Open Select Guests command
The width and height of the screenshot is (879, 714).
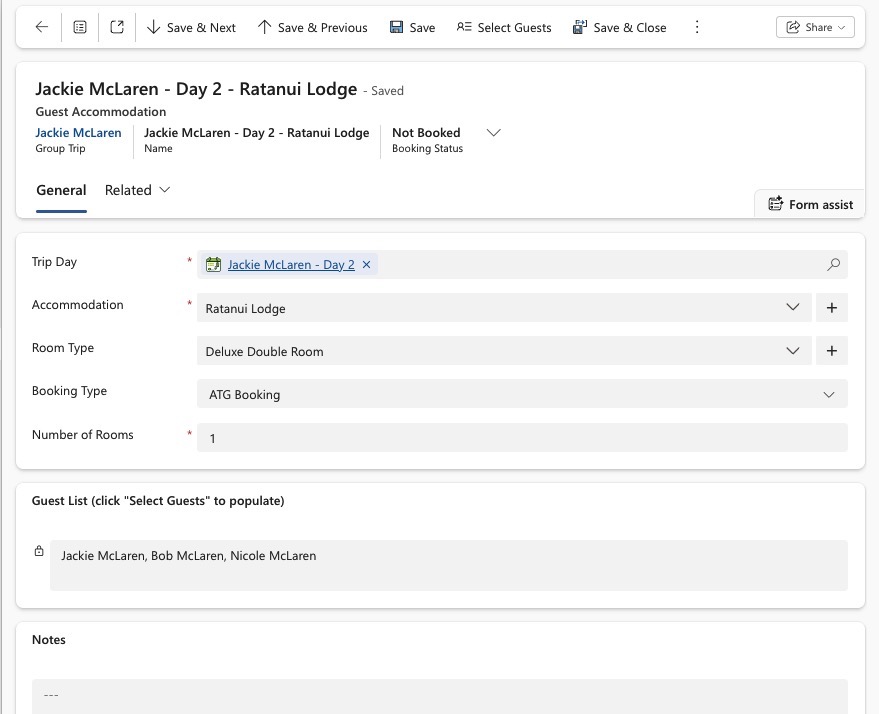[503, 27]
